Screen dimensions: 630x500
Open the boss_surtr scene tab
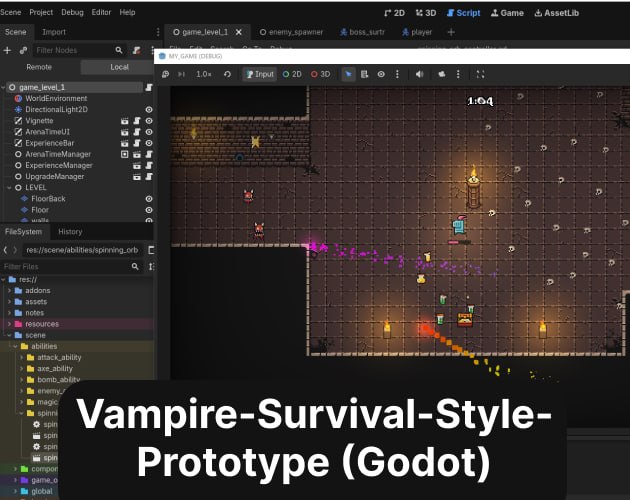[x=363, y=32]
